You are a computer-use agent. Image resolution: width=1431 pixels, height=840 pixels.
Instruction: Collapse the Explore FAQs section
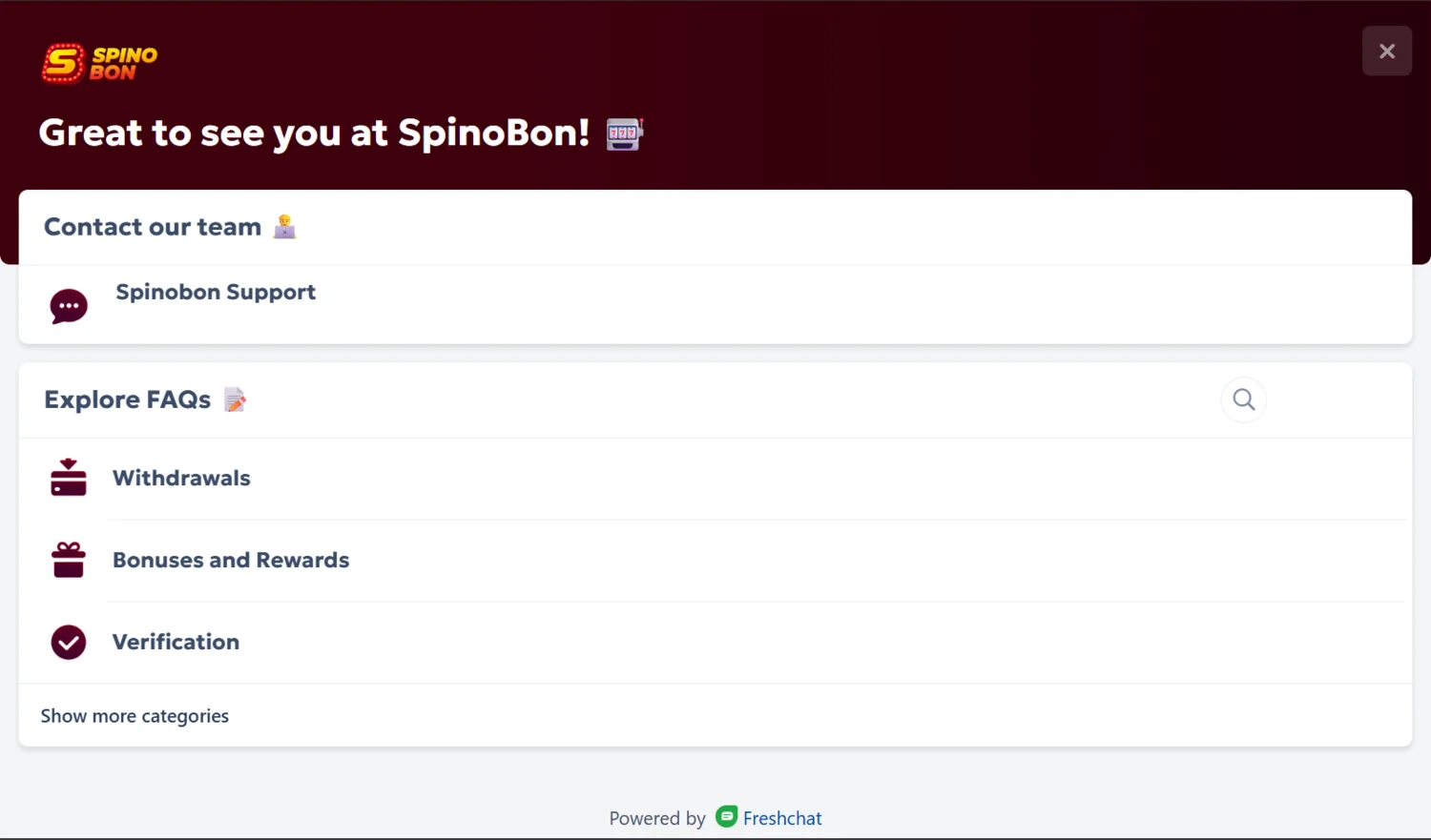tap(127, 400)
